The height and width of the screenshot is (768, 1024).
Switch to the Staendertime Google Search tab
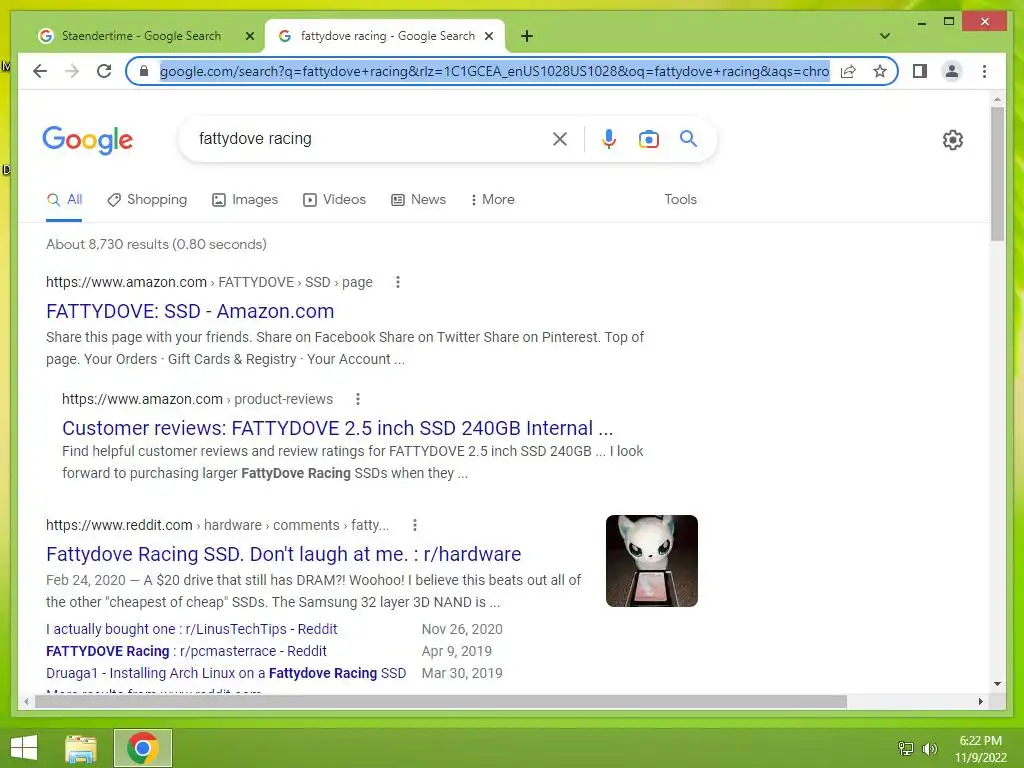pos(140,36)
